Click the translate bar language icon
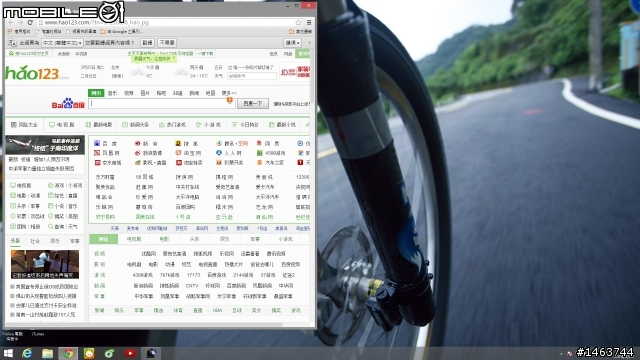640x360 pixels. (12, 42)
